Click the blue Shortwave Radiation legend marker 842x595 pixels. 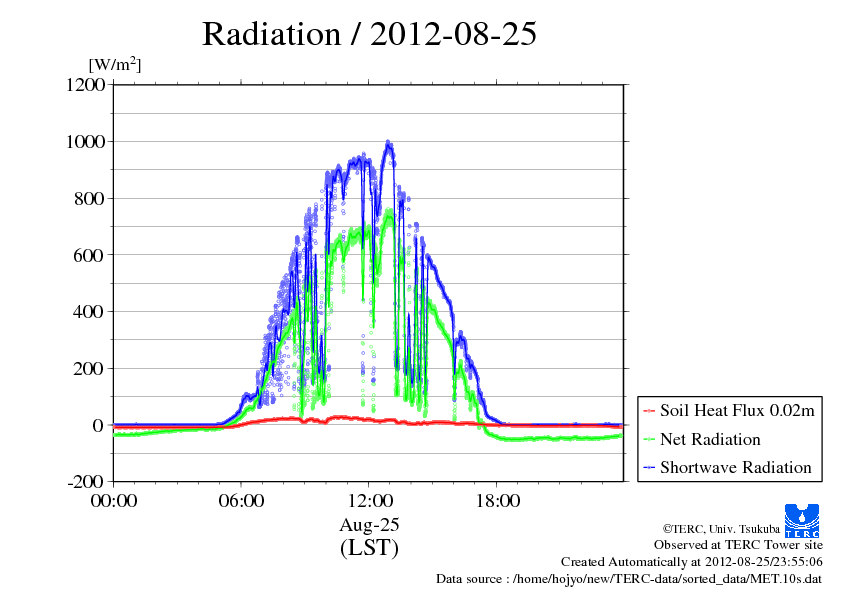(649, 468)
